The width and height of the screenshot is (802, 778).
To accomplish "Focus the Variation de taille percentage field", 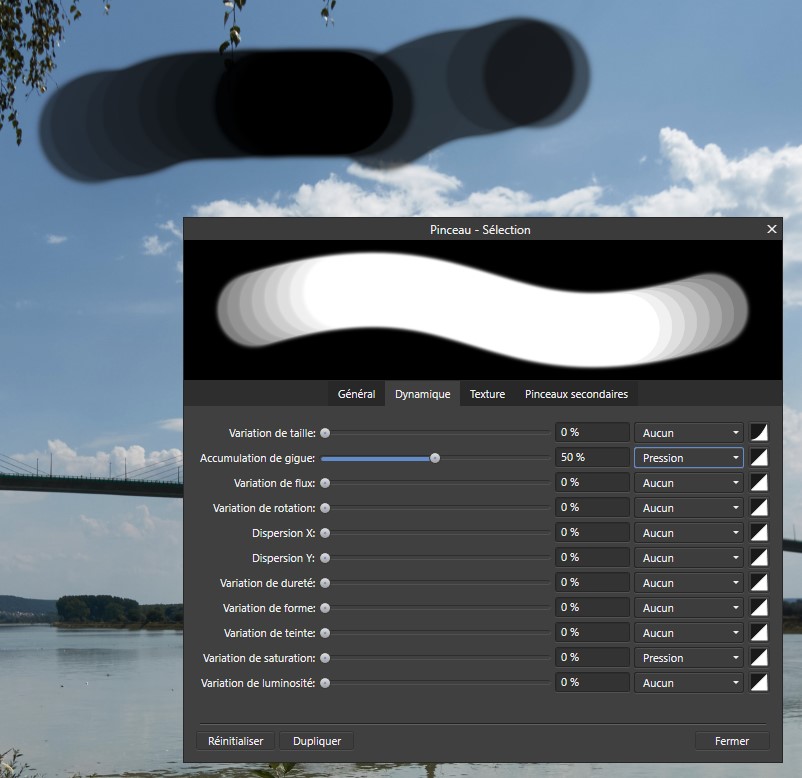I will 592,432.
